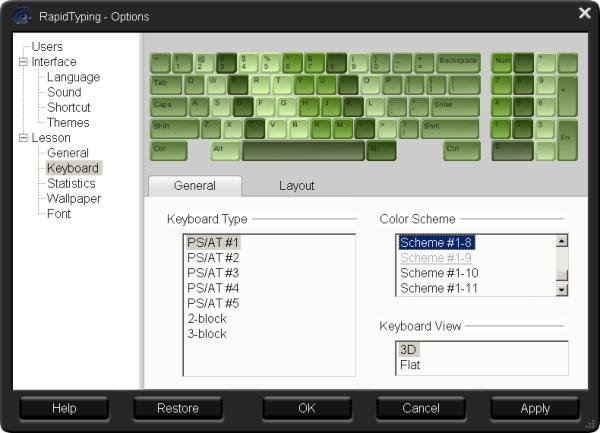Click the Apply button

point(535,408)
